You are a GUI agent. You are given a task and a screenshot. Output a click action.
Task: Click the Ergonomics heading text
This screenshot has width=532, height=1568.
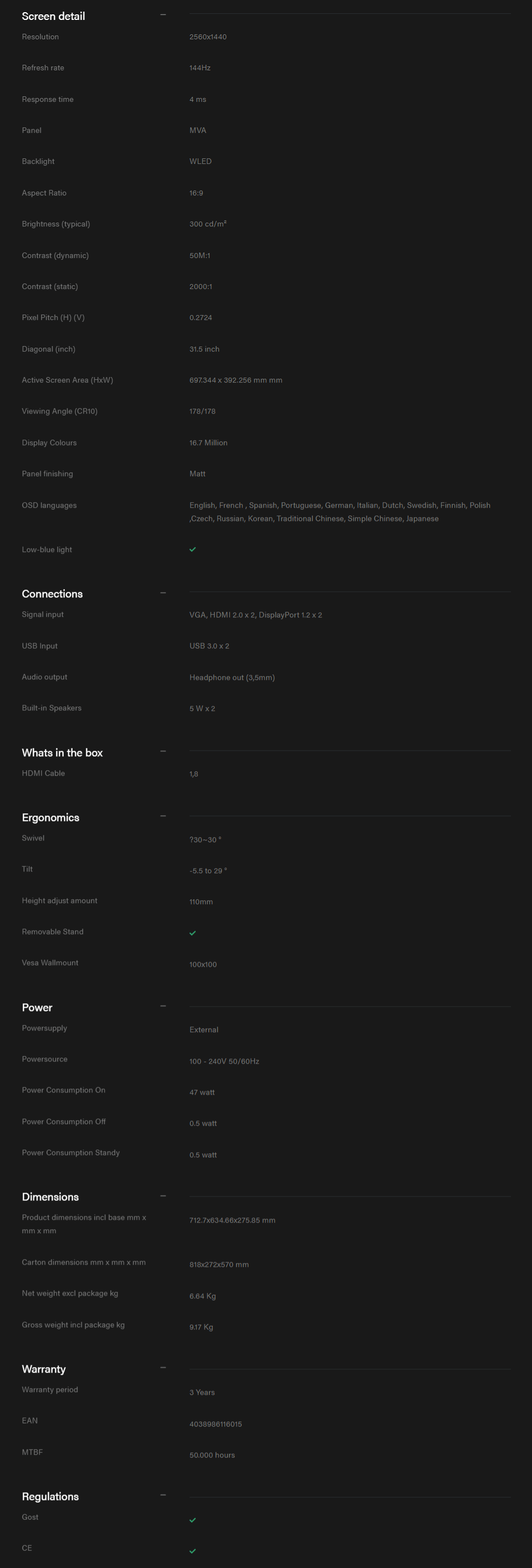click(x=50, y=817)
